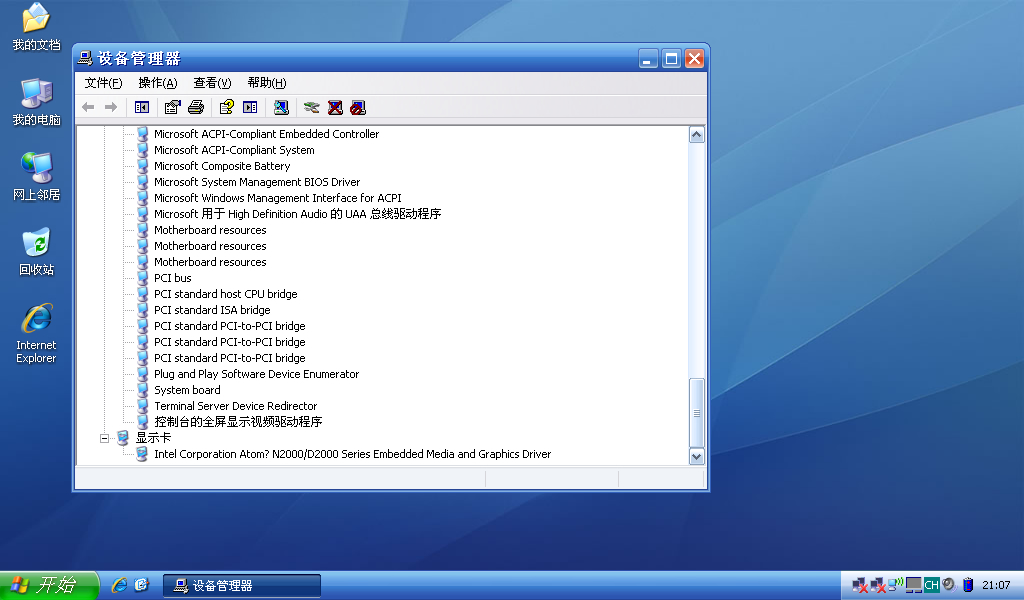The width and height of the screenshot is (1024, 600).
Task: Toggle the console tree show/hide icon
Action: tap(142, 107)
